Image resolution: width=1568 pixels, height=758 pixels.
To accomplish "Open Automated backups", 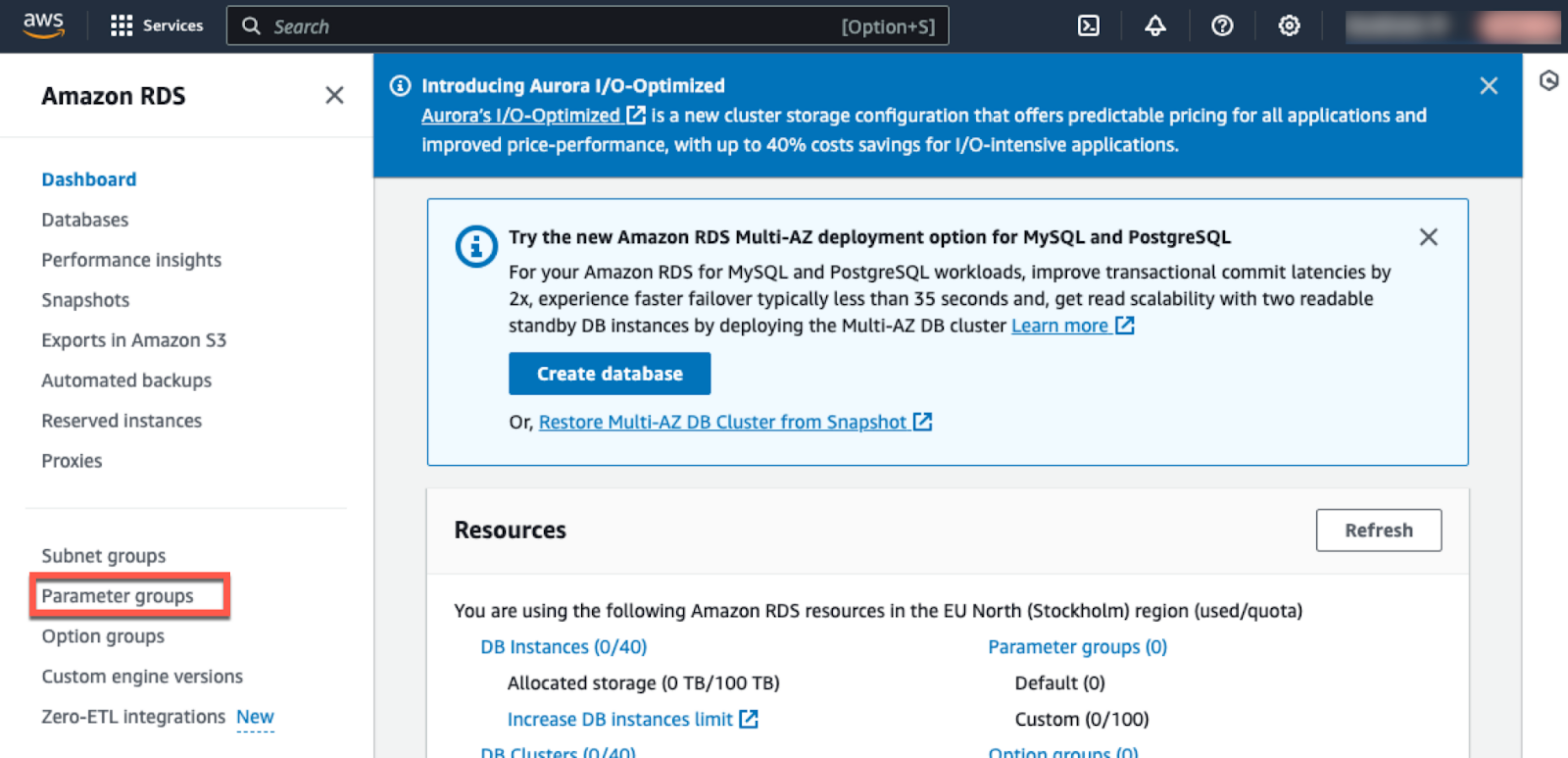I will pyautogui.click(x=126, y=380).
